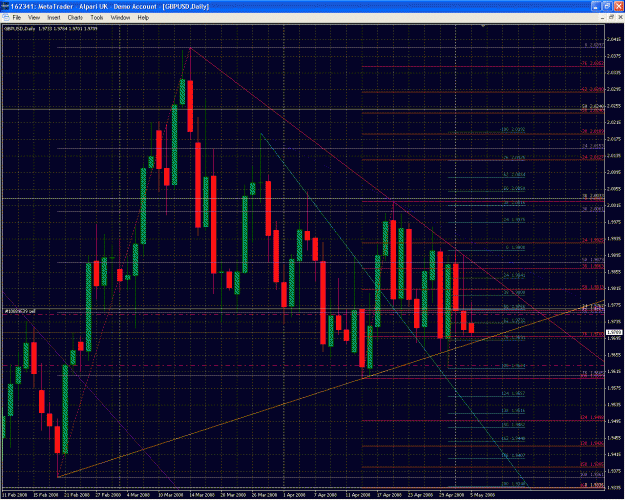Click the current price label on price scale
The width and height of the screenshot is (625, 500).
tap(613, 332)
